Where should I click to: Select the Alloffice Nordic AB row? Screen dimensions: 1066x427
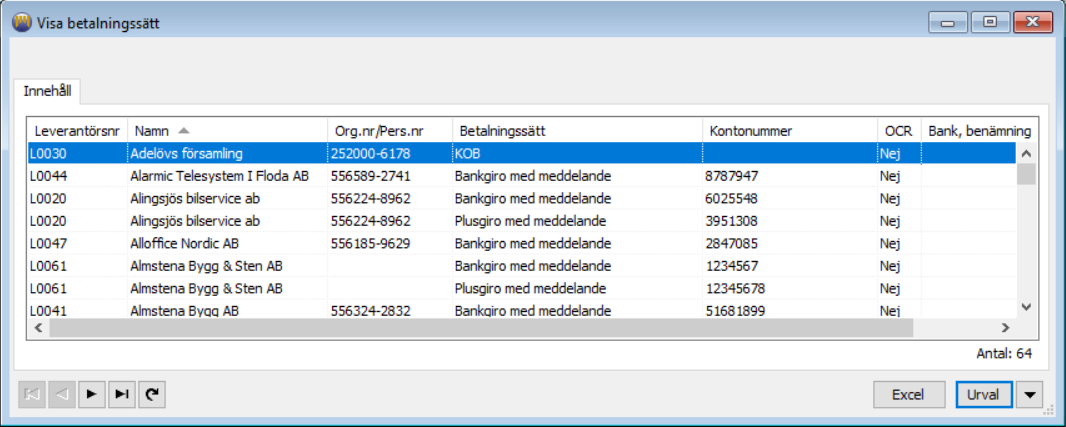pos(522,243)
